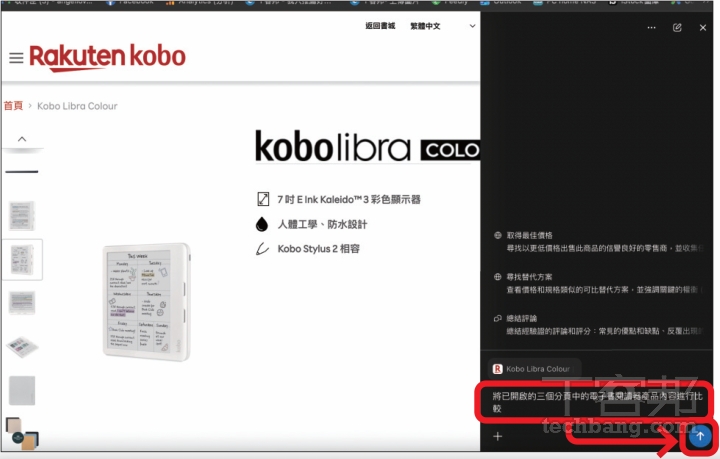Click the waterproof droplet icon
The height and width of the screenshot is (459, 720).
coord(262,224)
